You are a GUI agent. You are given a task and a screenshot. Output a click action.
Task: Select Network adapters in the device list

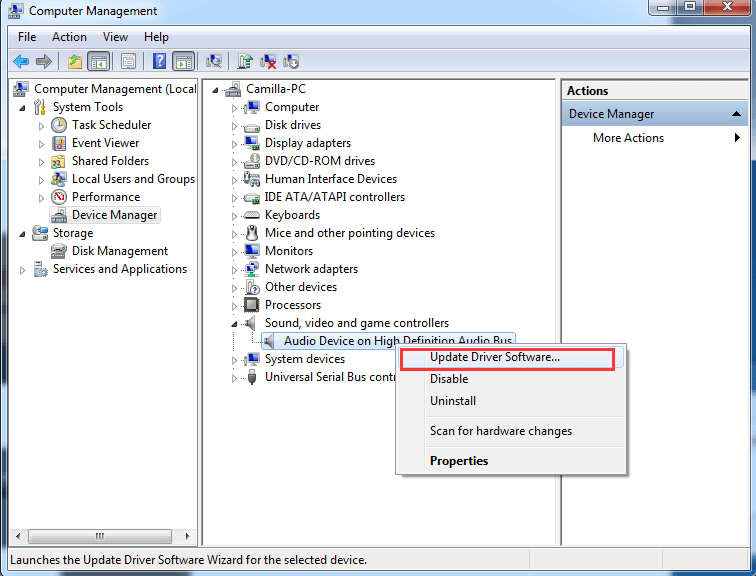[x=310, y=269]
